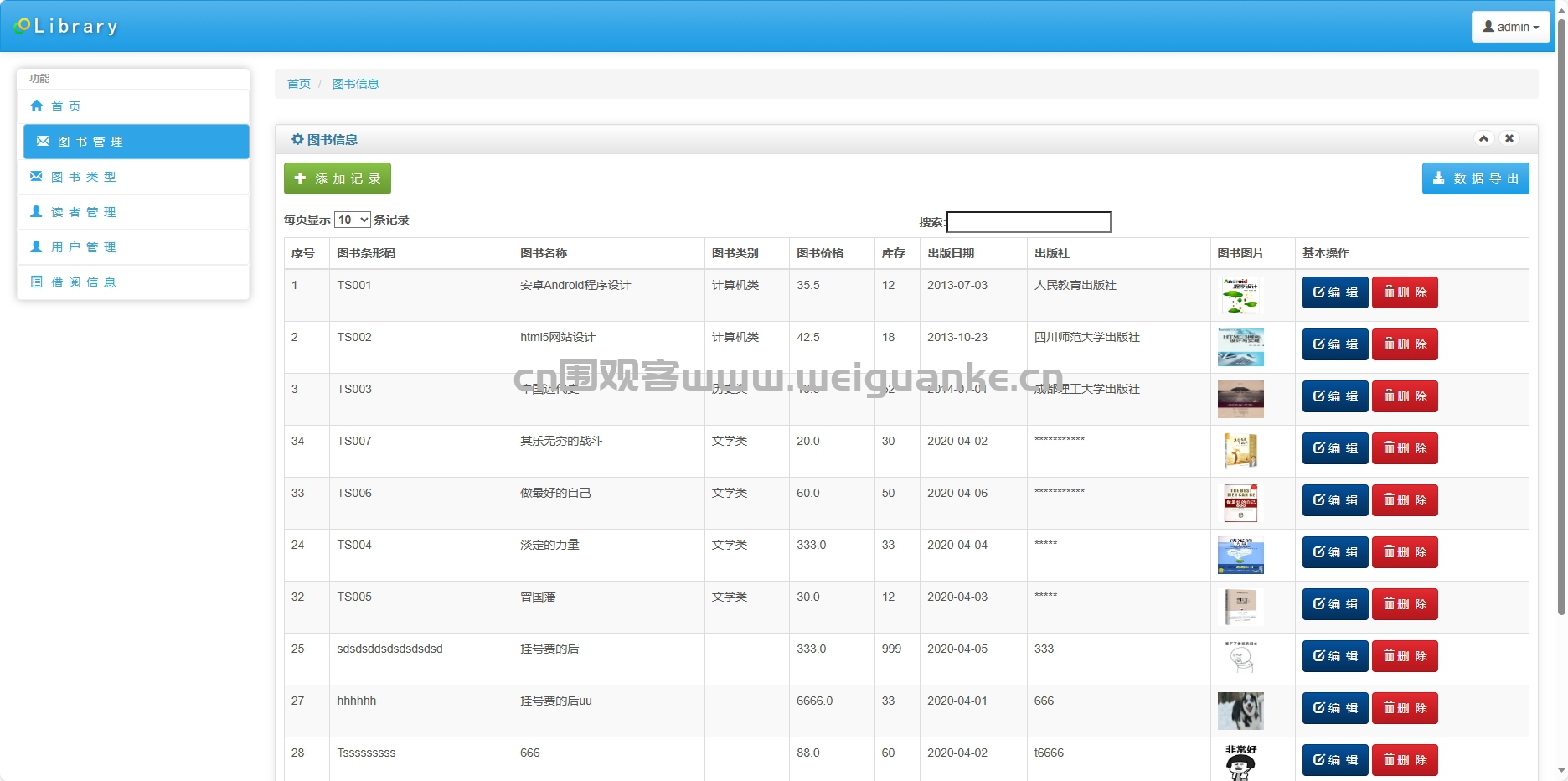Click the list icon beside 借阅信息
1568x781 pixels.
pyautogui.click(x=36, y=282)
